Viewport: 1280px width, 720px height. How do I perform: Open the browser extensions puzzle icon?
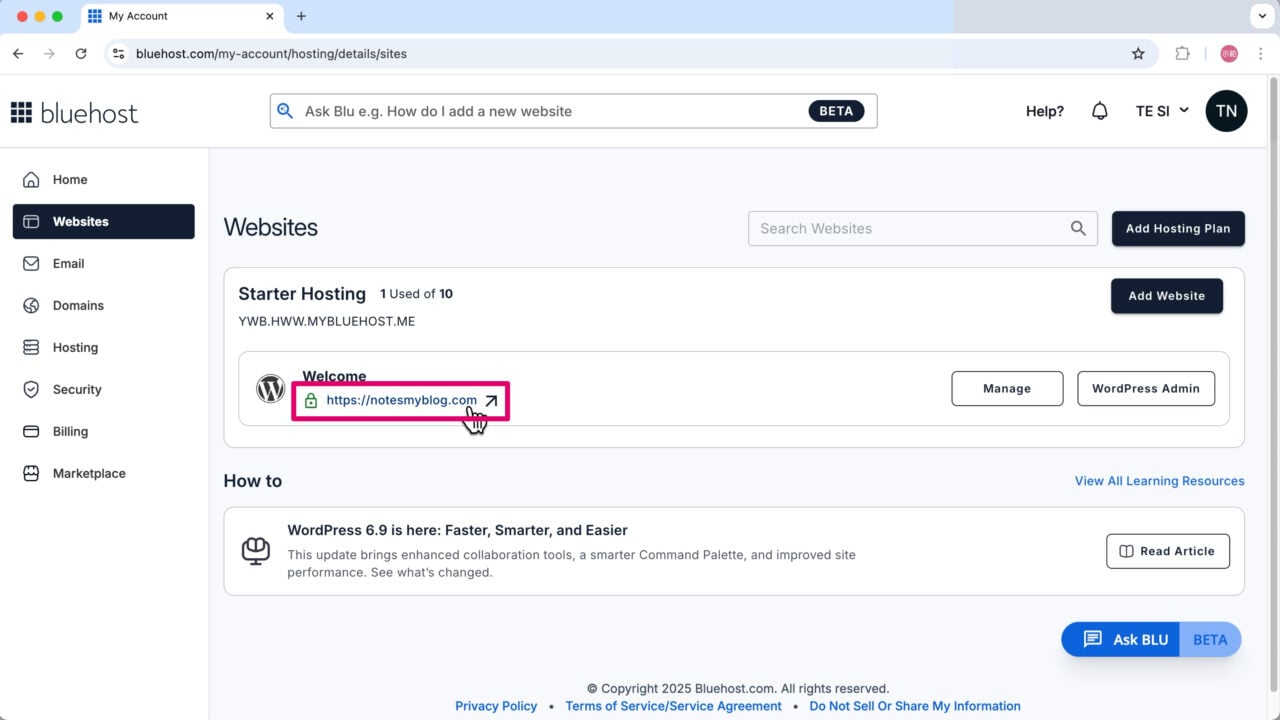pos(1182,54)
